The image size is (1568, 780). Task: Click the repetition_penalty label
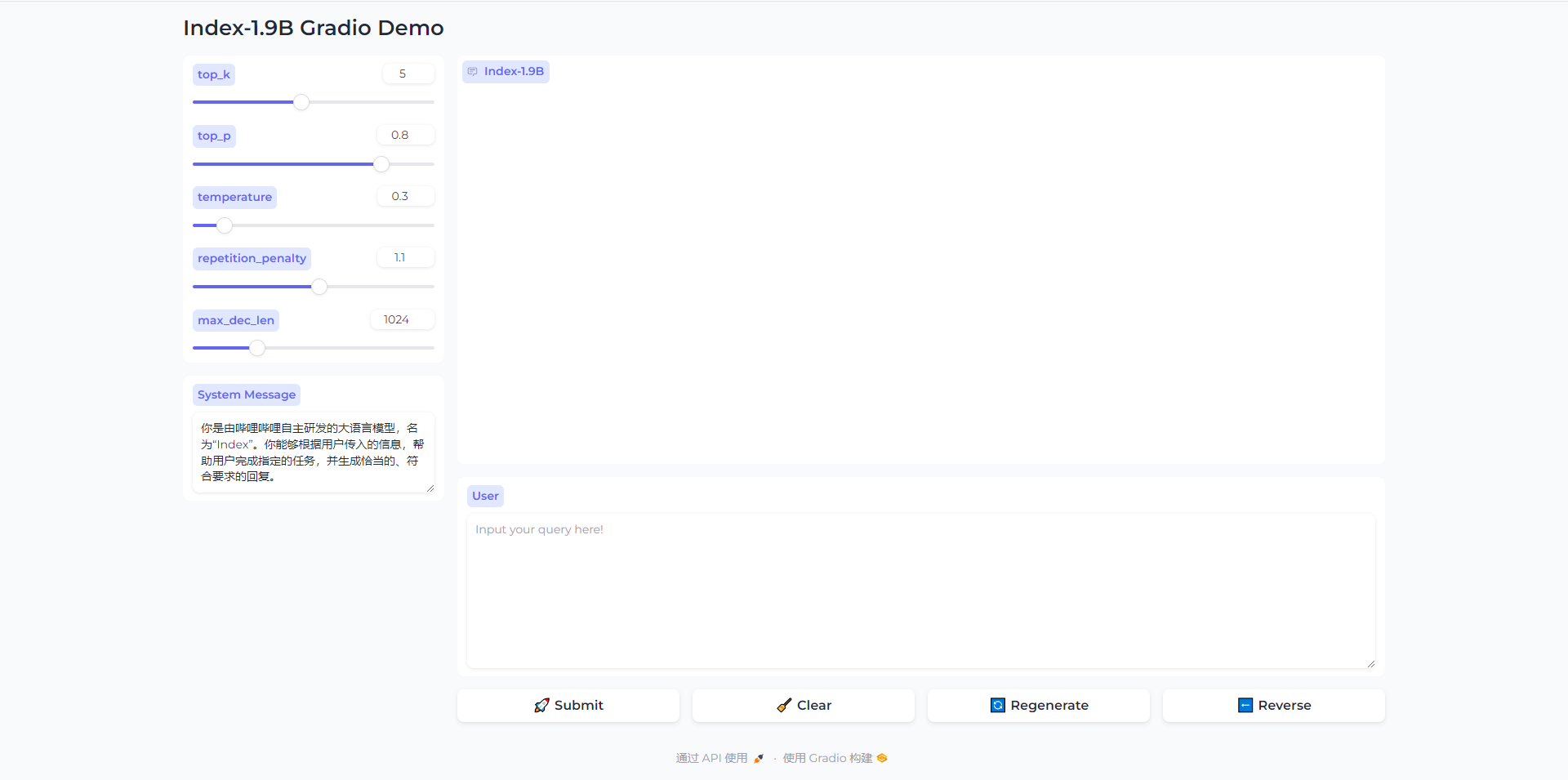pos(252,258)
